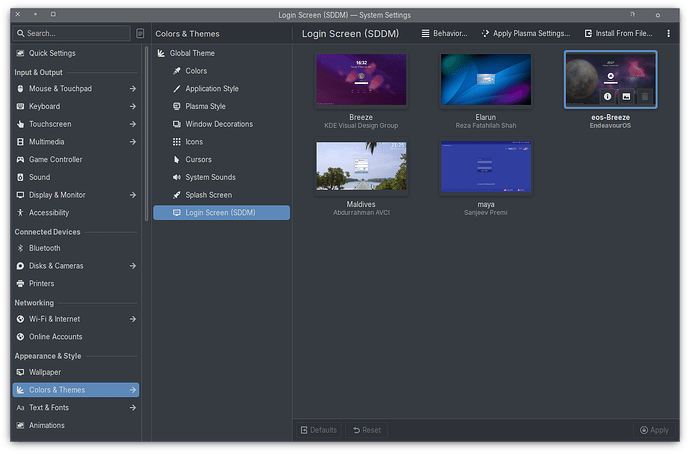The height and width of the screenshot is (454, 690).
Task: Click the info icon on eos-Breeze thumbnail
Action: (607, 97)
